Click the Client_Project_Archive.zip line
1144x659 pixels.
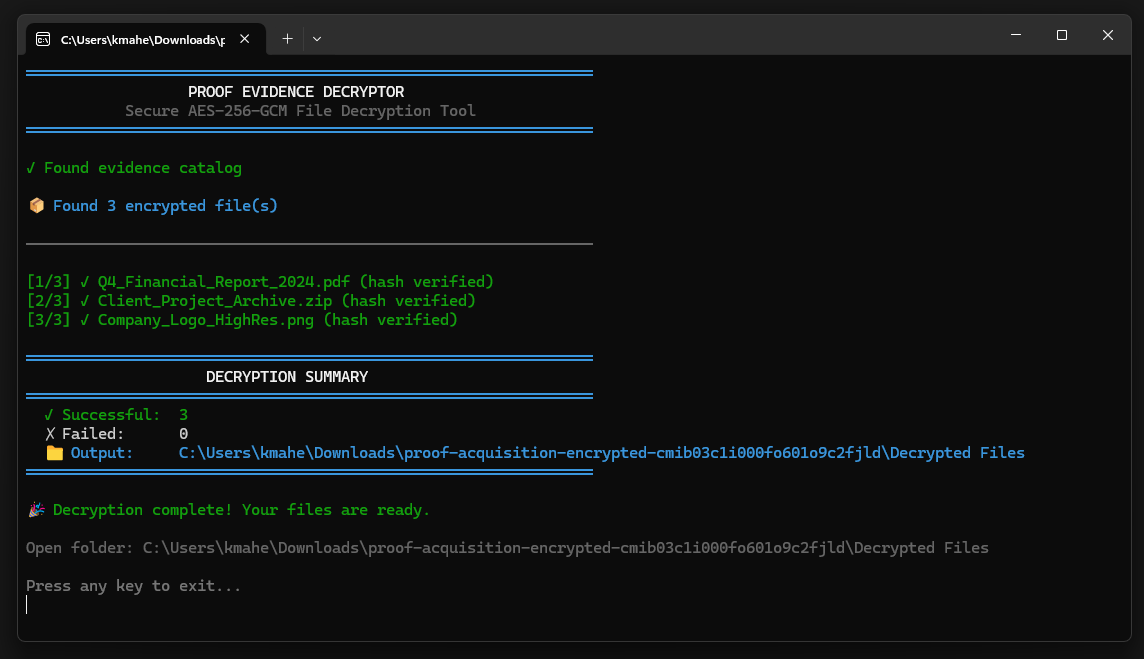click(x=251, y=301)
